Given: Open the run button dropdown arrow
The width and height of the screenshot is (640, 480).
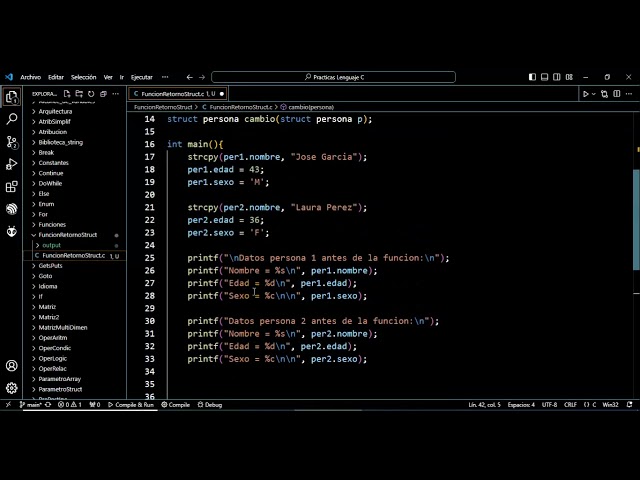Looking at the screenshot, I should pyautogui.click(x=593, y=94).
